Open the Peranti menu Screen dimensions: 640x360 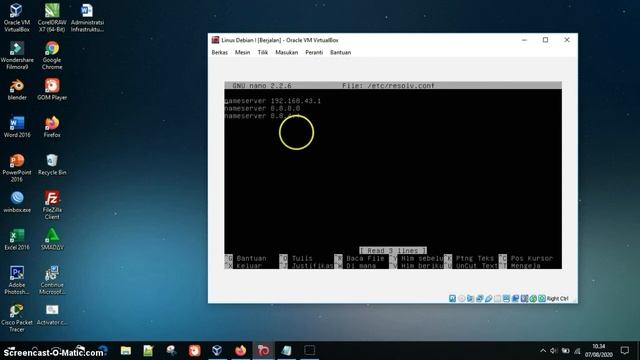(x=314, y=52)
